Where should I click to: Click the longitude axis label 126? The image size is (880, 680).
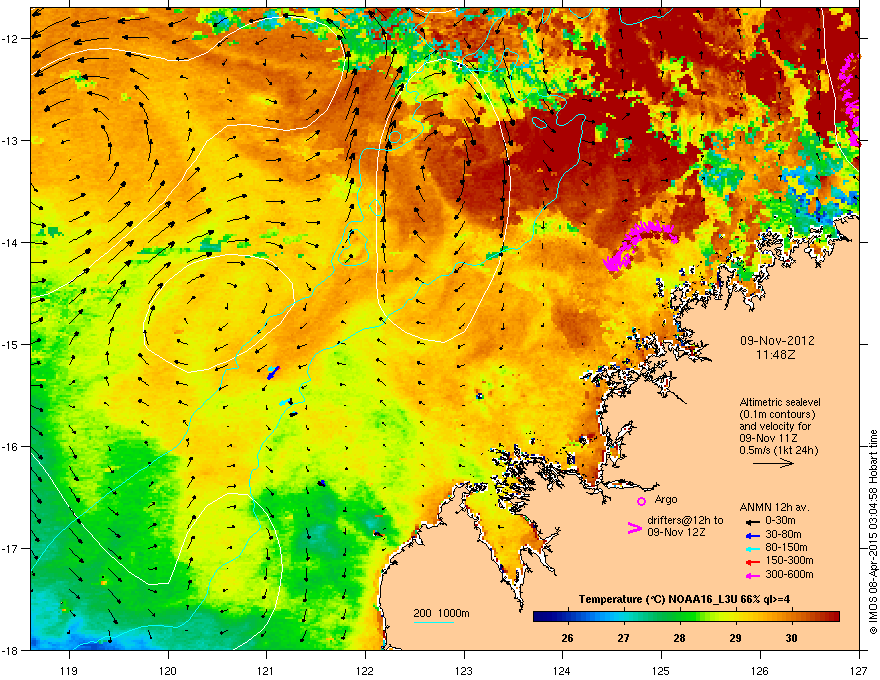760,670
